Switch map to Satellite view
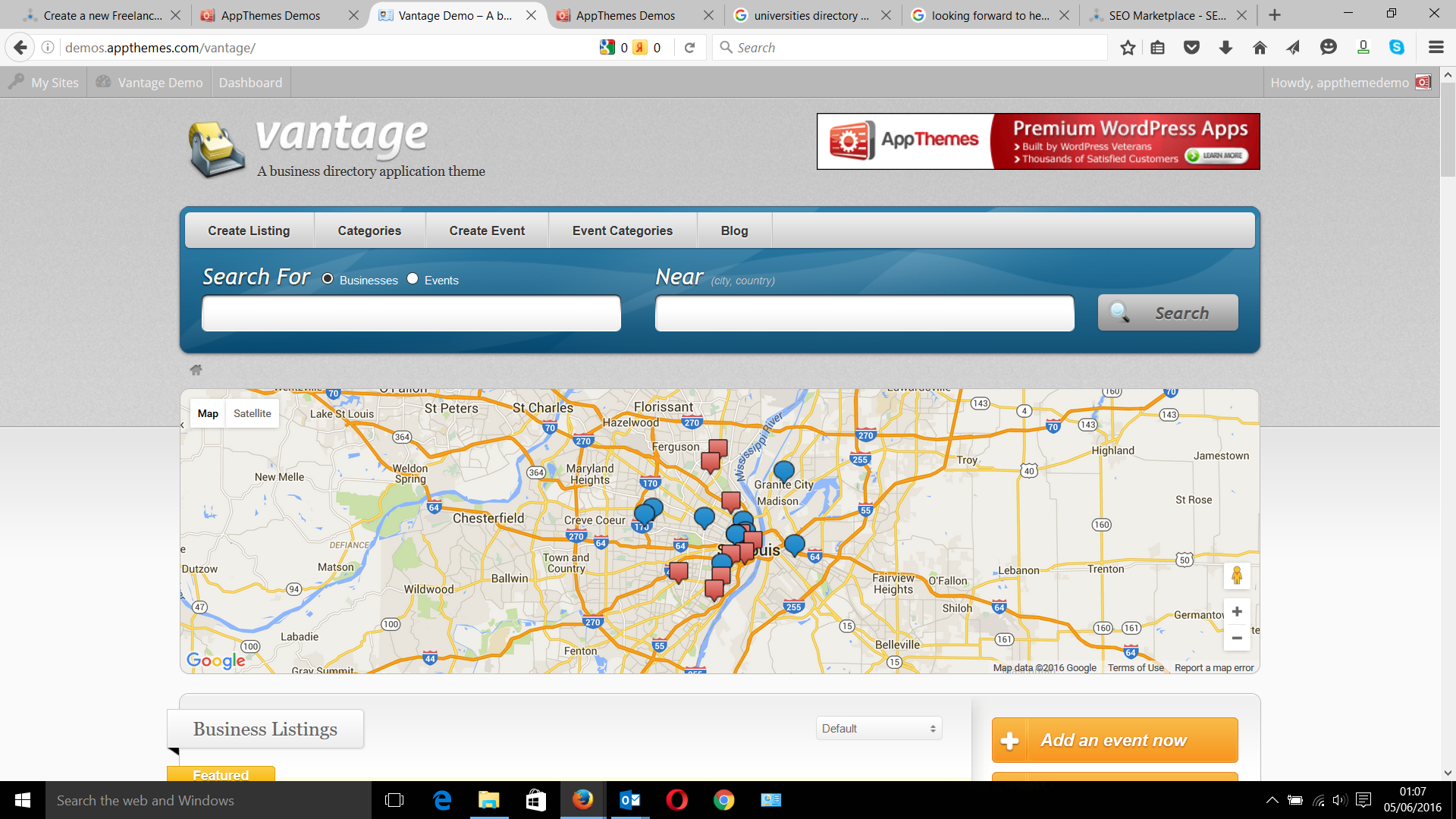 click(x=252, y=413)
